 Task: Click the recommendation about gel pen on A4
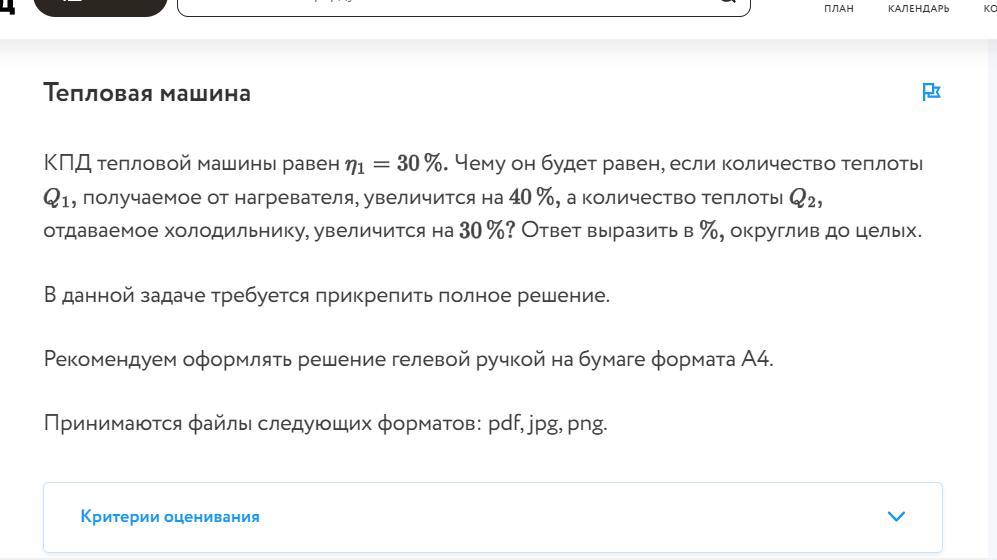point(408,359)
